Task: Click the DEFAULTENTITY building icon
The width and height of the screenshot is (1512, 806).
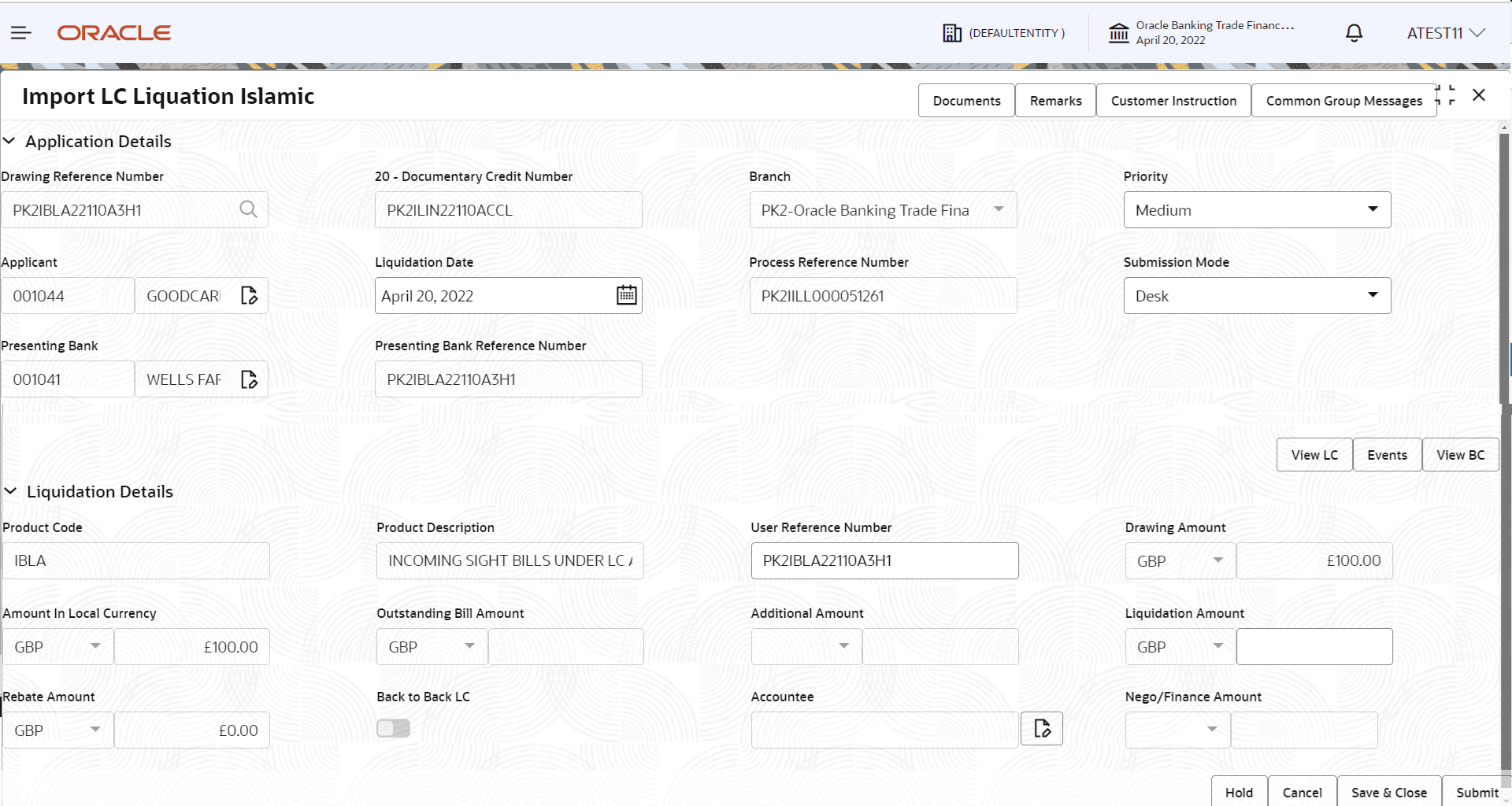Action: coord(953,32)
